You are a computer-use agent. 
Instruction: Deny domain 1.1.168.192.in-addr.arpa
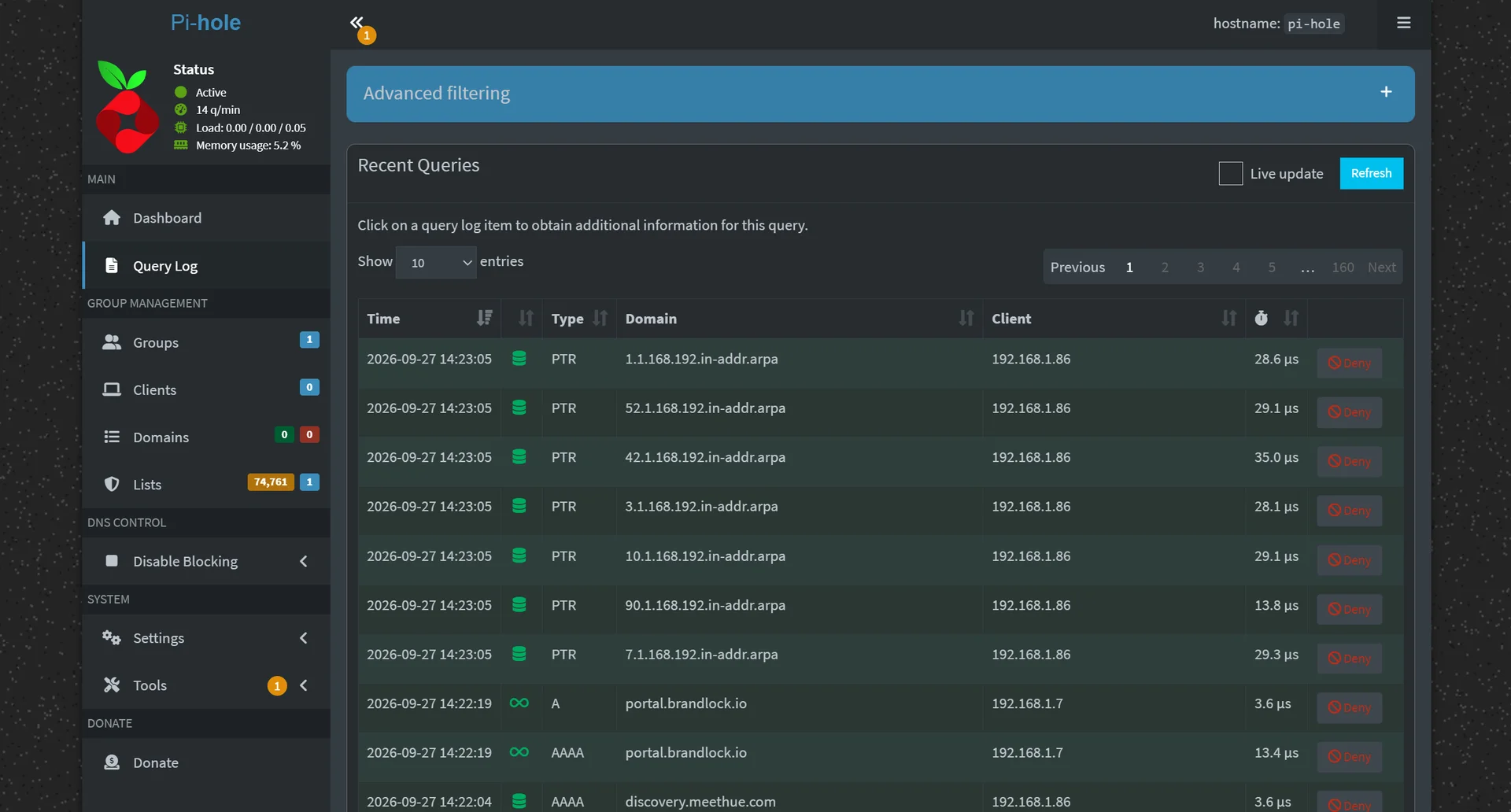1349,363
